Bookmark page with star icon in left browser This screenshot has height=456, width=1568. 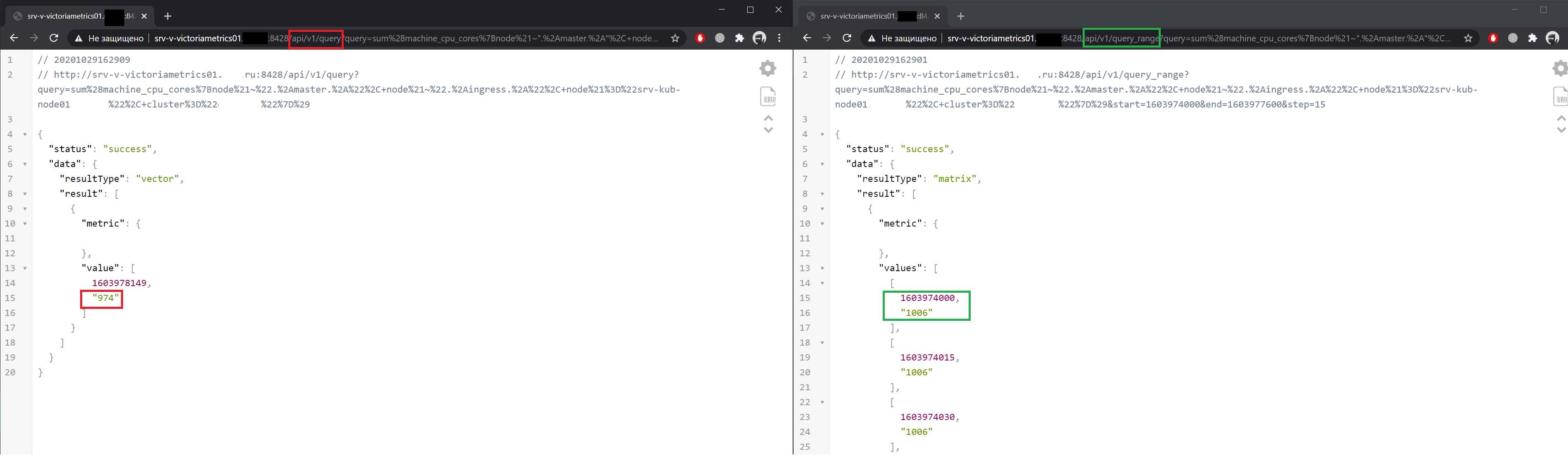click(675, 38)
